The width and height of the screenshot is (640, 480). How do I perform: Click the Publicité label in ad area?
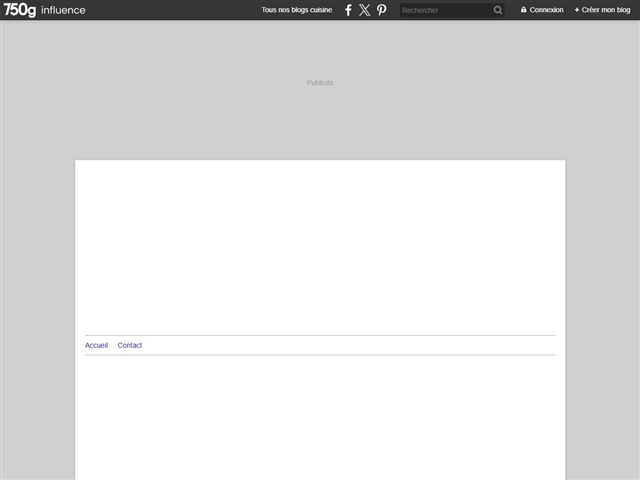pos(320,83)
